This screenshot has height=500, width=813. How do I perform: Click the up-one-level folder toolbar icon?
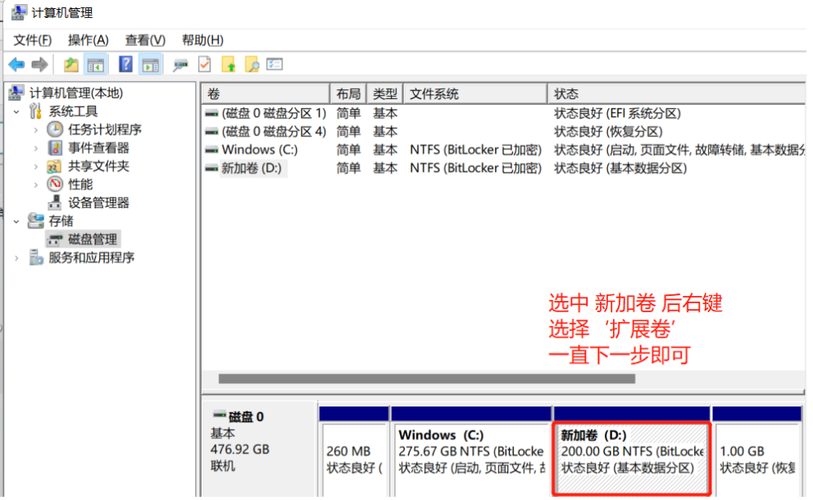(70, 64)
